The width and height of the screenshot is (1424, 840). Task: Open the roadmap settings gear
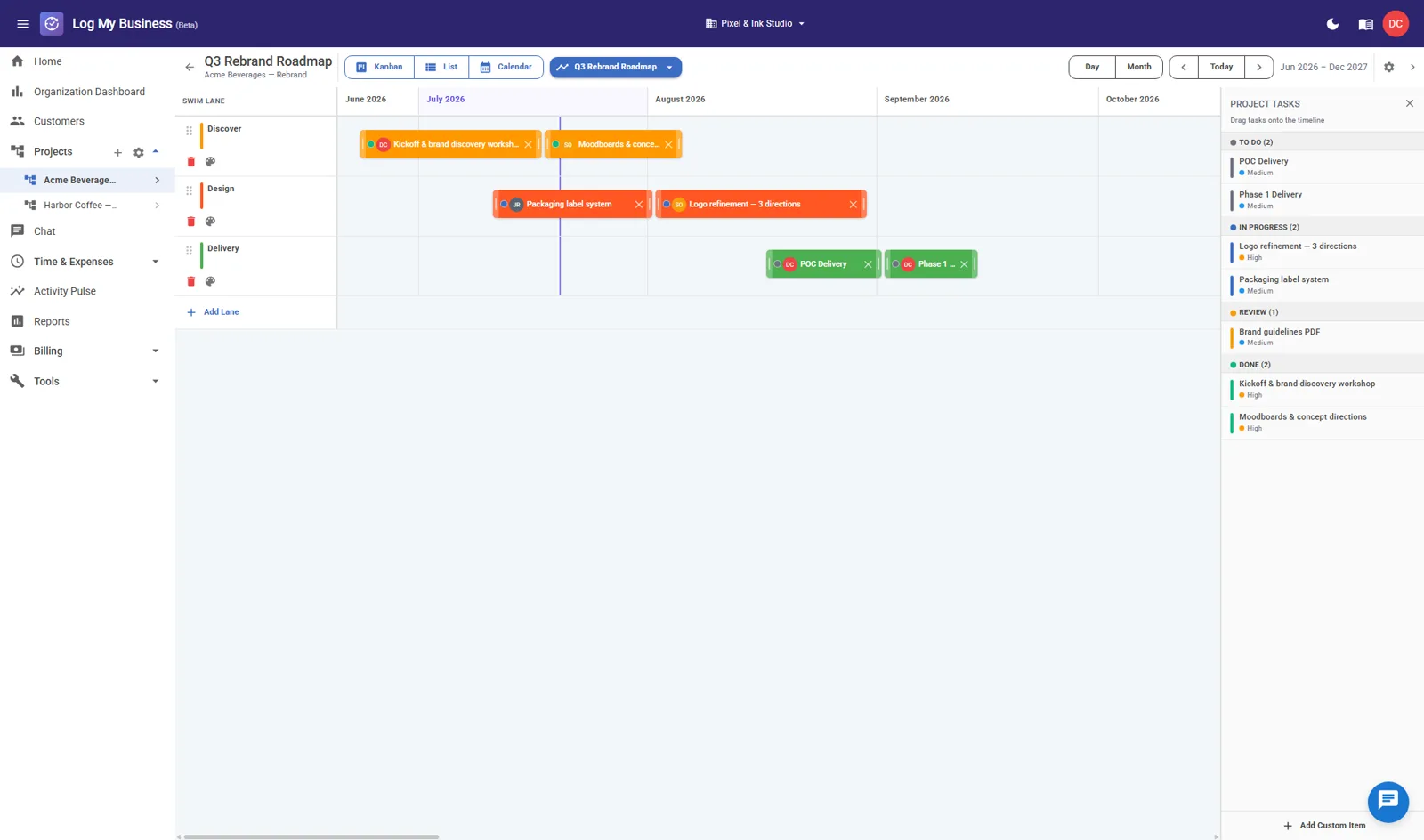1388,67
